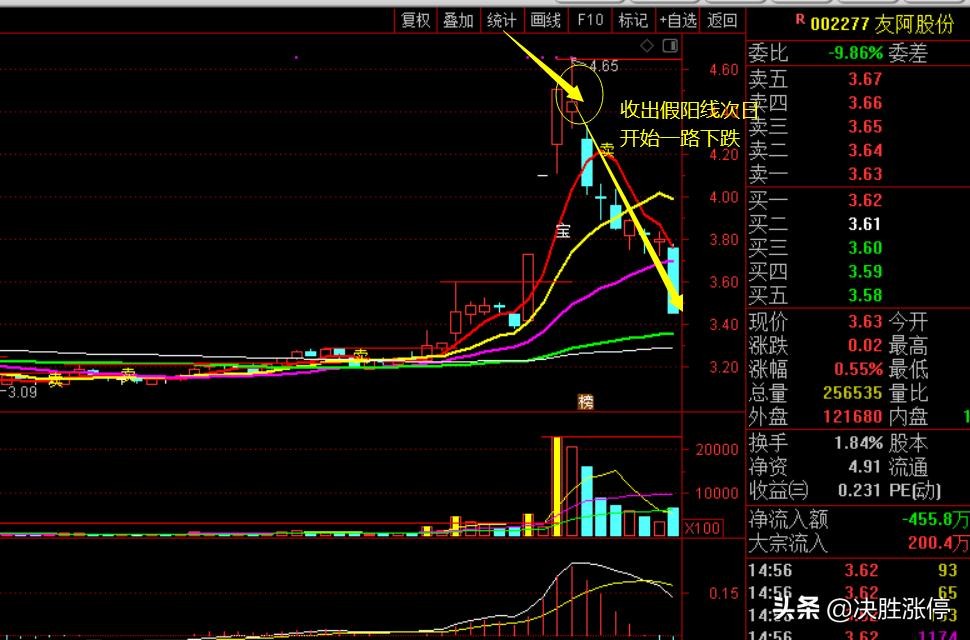Open the 统计 statistics menu
Viewport: 970px width, 640px height.
501,20
